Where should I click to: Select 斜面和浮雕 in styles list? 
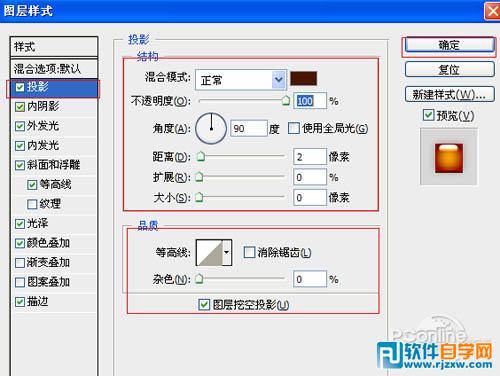click(x=53, y=165)
